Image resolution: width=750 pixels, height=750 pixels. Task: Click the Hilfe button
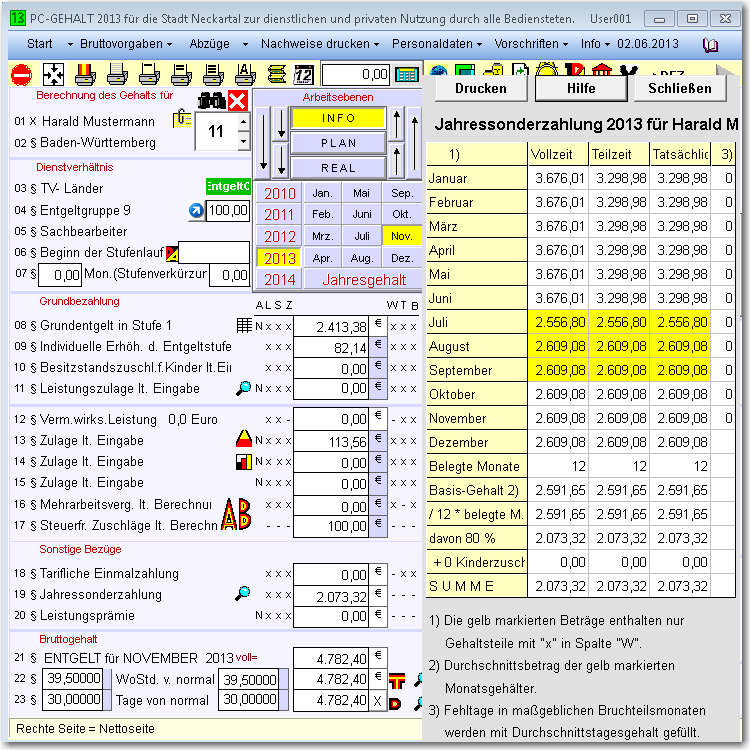click(x=581, y=88)
